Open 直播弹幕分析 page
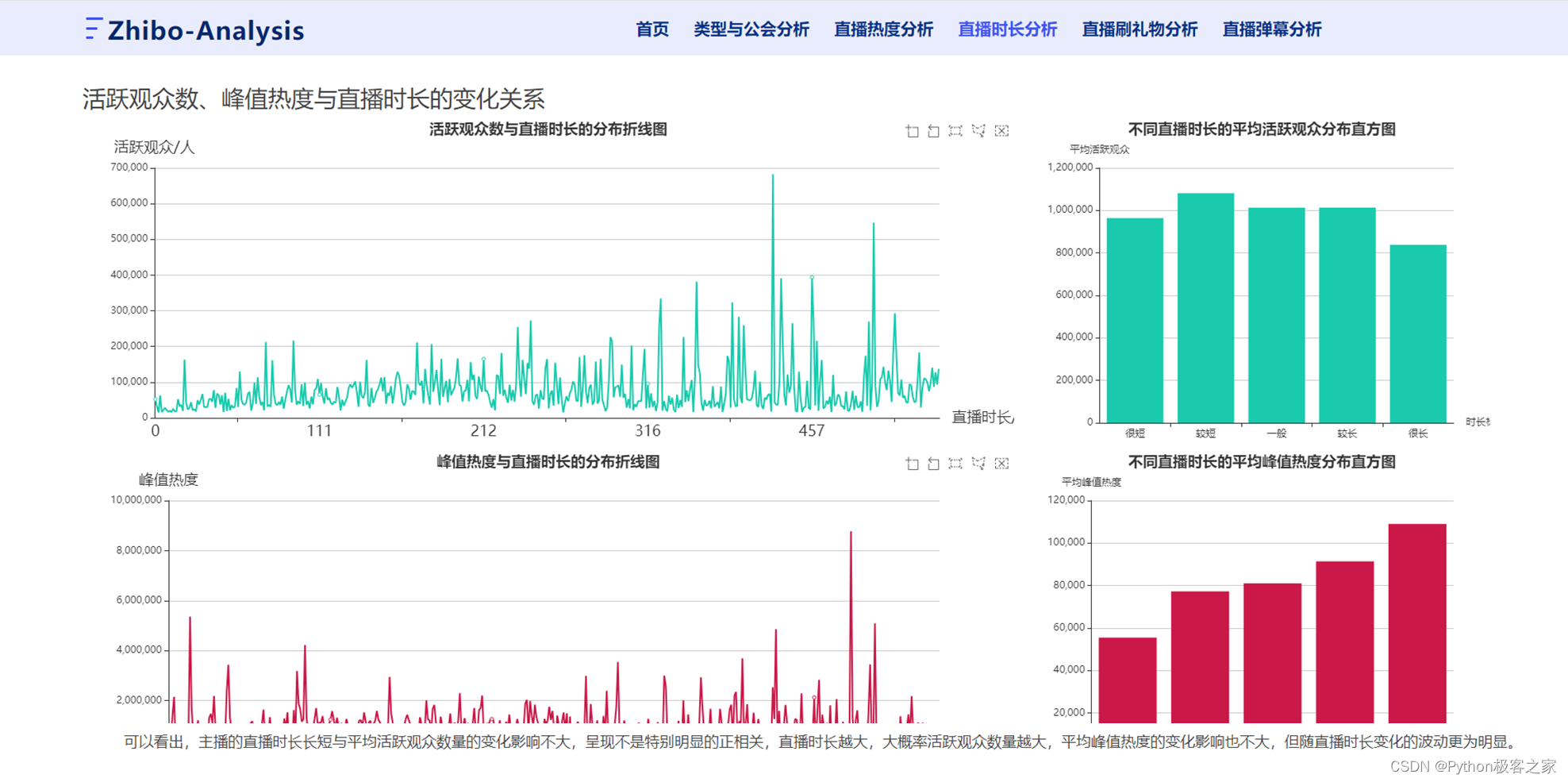1568x782 pixels. [x=1271, y=29]
